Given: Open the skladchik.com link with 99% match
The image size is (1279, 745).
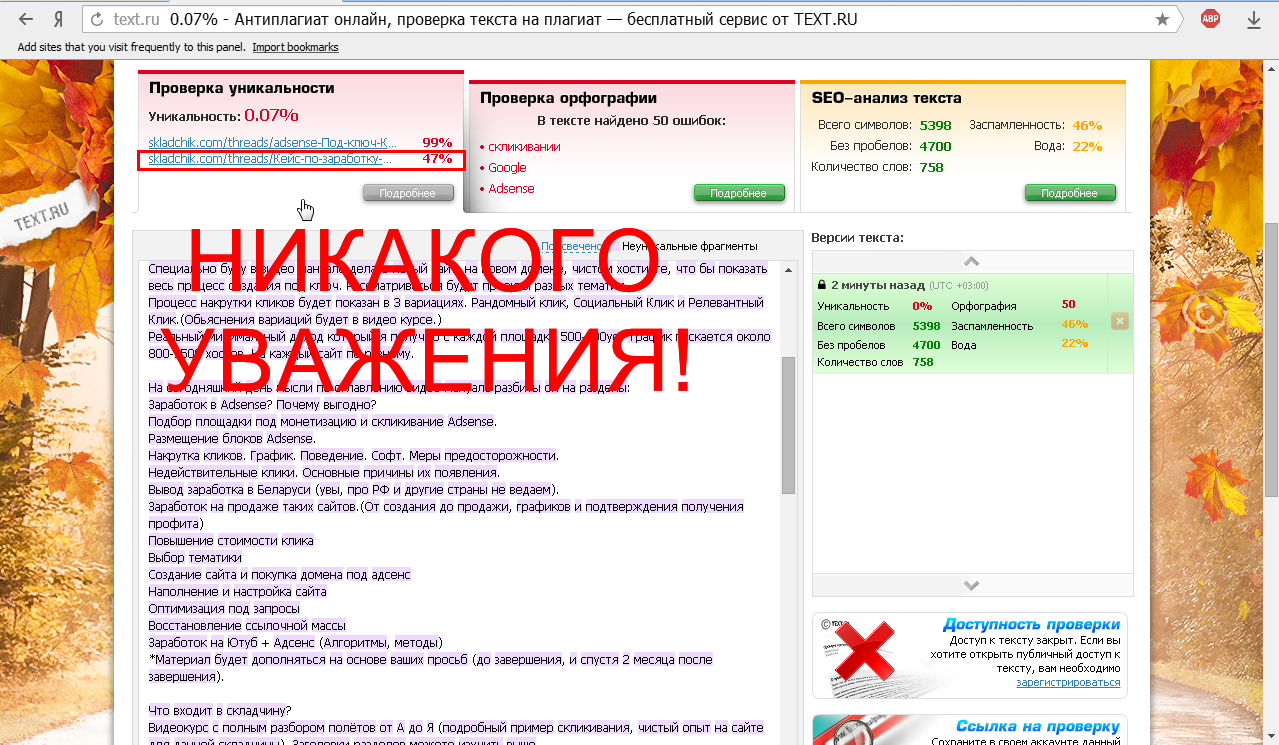Looking at the screenshot, I should click(x=273, y=142).
